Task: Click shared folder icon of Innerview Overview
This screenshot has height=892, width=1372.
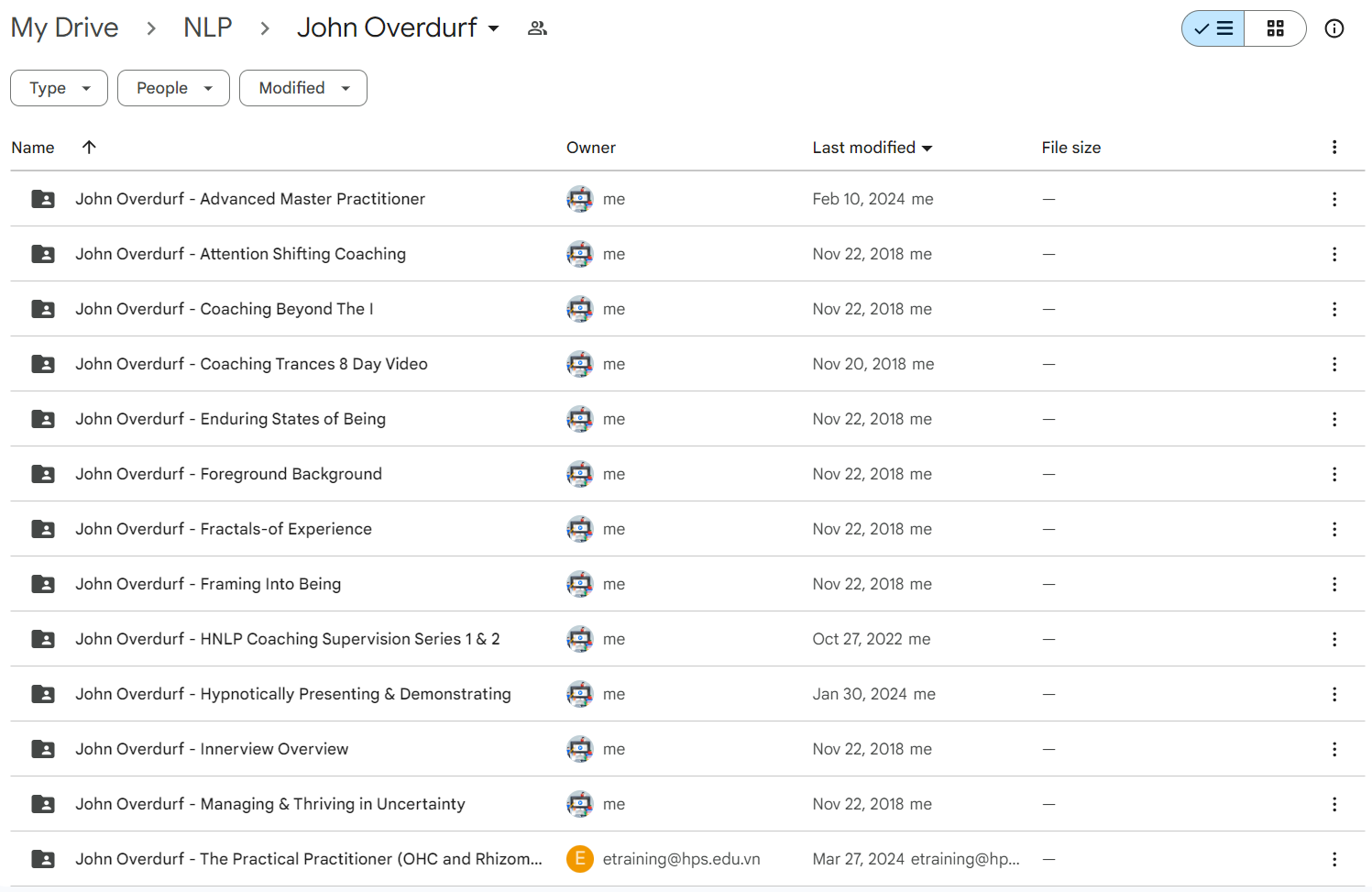Action: coord(43,749)
